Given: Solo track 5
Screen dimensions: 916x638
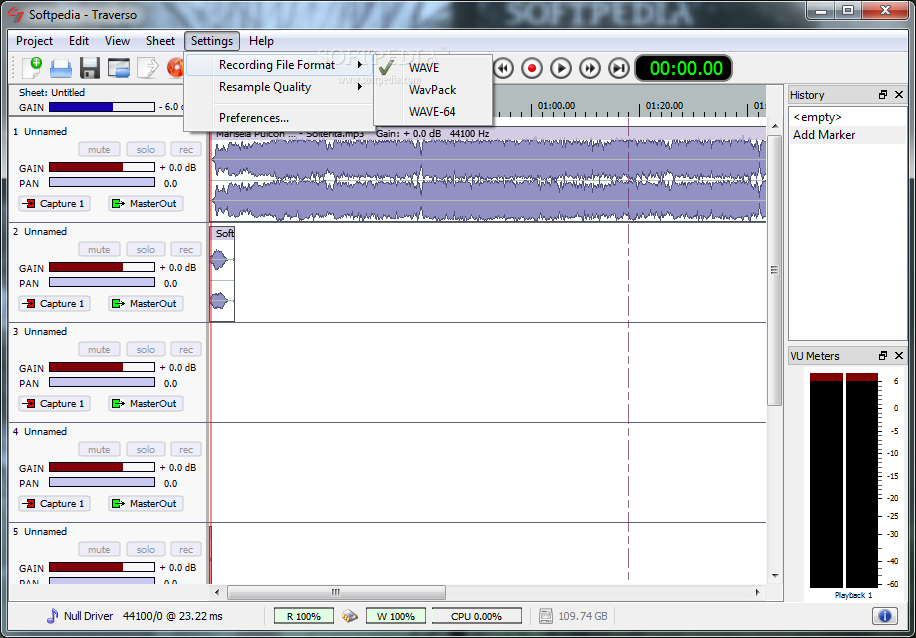Looking at the screenshot, I should pyautogui.click(x=146, y=549).
